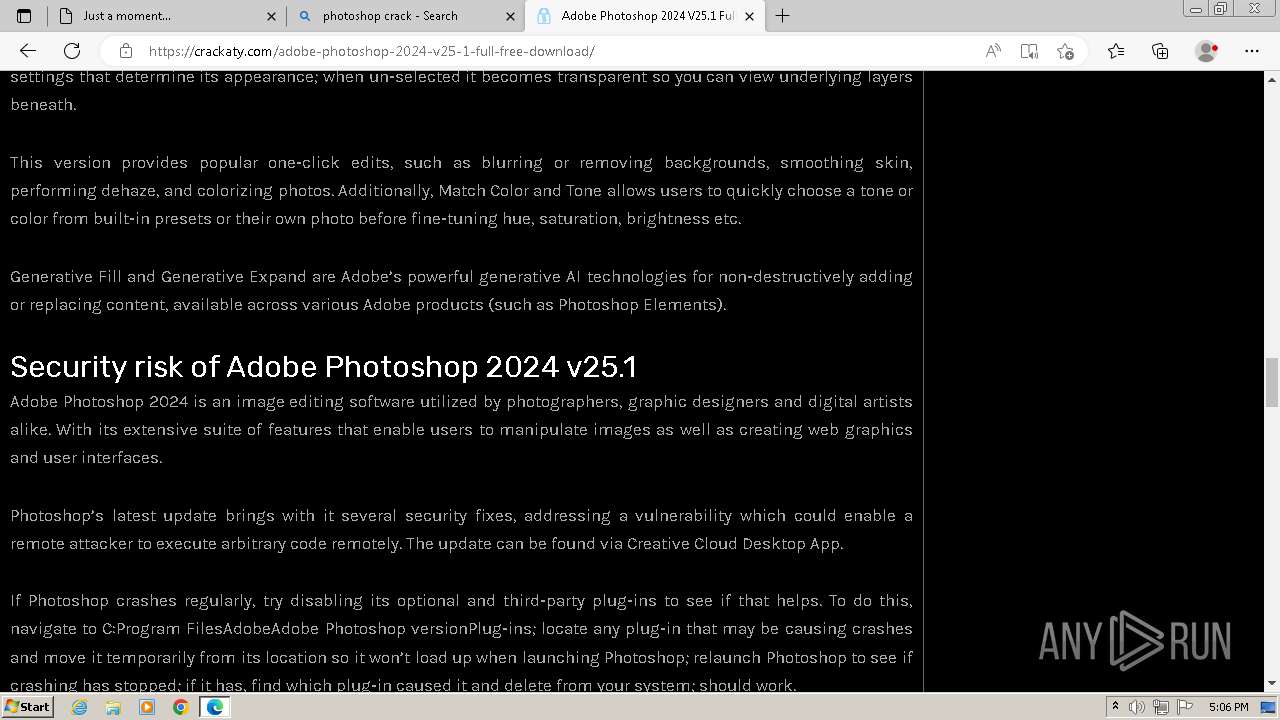Image resolution: width=1280 pixels, height=720 pixels.
Task: Click the crackaty.com address bar
Action: coord(540,51)
